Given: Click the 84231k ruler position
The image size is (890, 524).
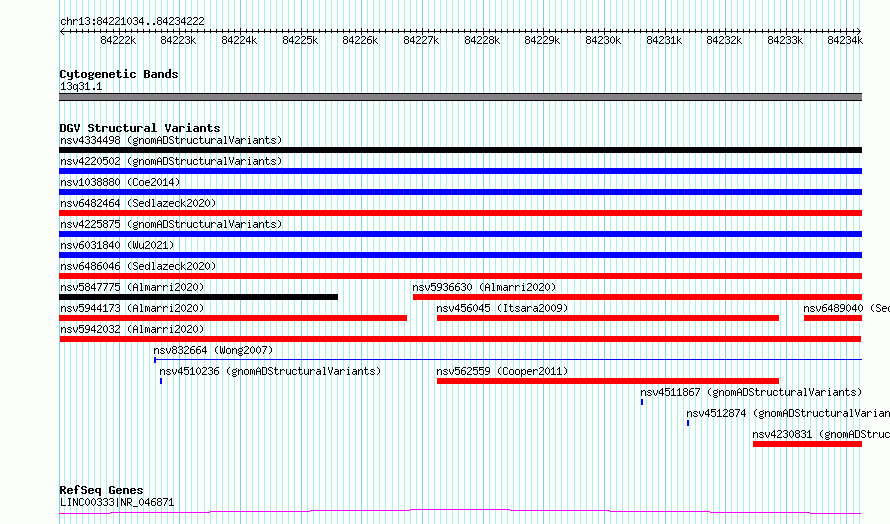Looking at the screenshot, I should click(x=664, y=40).
